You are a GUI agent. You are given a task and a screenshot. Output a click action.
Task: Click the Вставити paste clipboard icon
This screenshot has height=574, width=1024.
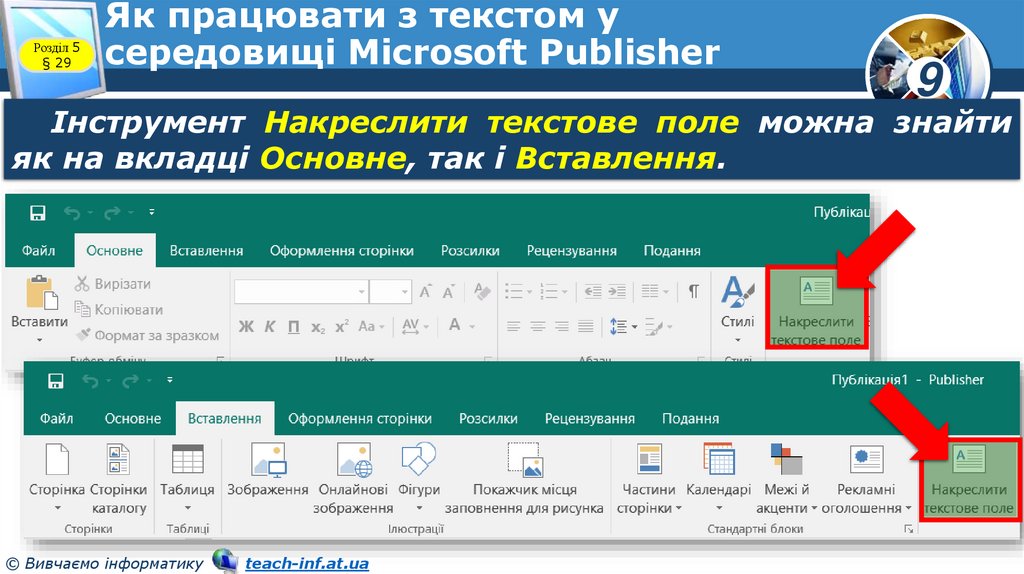coord(41,292)
